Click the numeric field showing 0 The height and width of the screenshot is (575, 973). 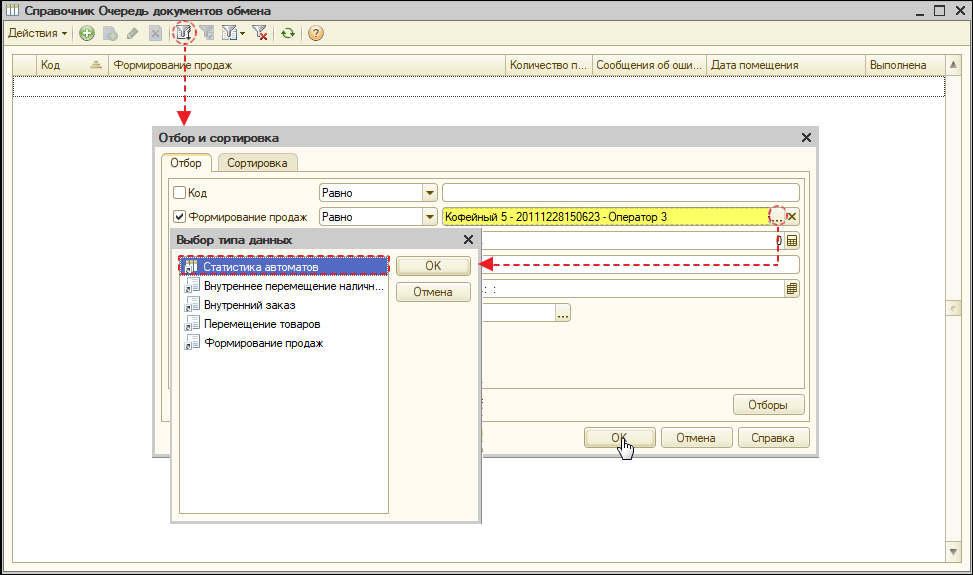[x=633, y=241]
